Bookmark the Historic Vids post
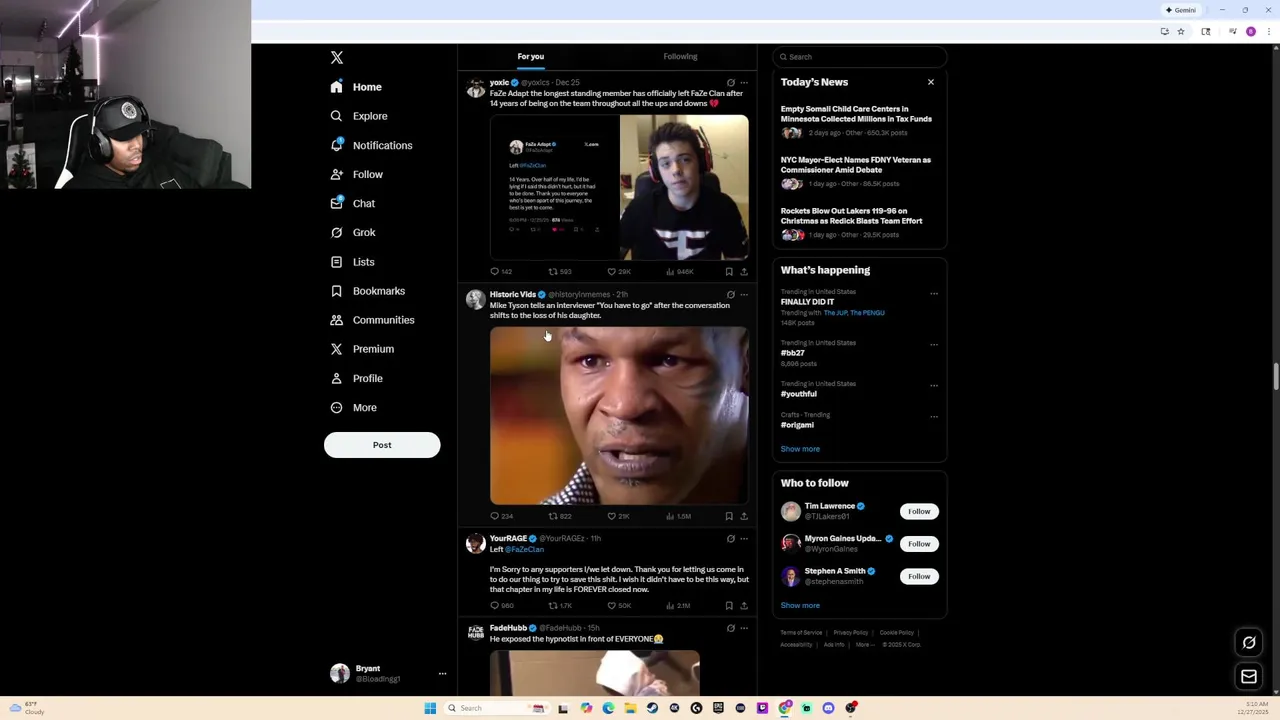The image size is (1280, 720). coord(729,516)
